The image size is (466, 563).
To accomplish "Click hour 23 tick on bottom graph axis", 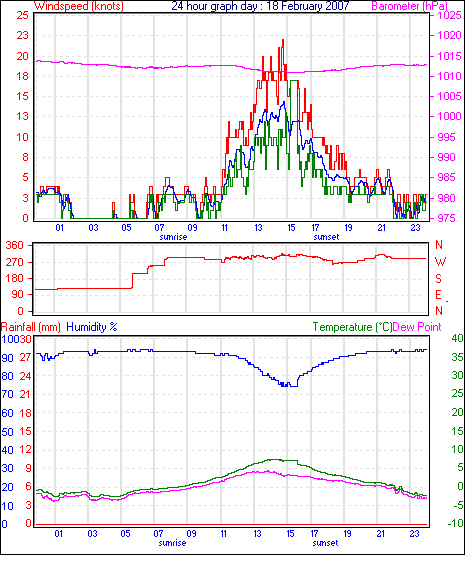I will (x=414, y=534).
